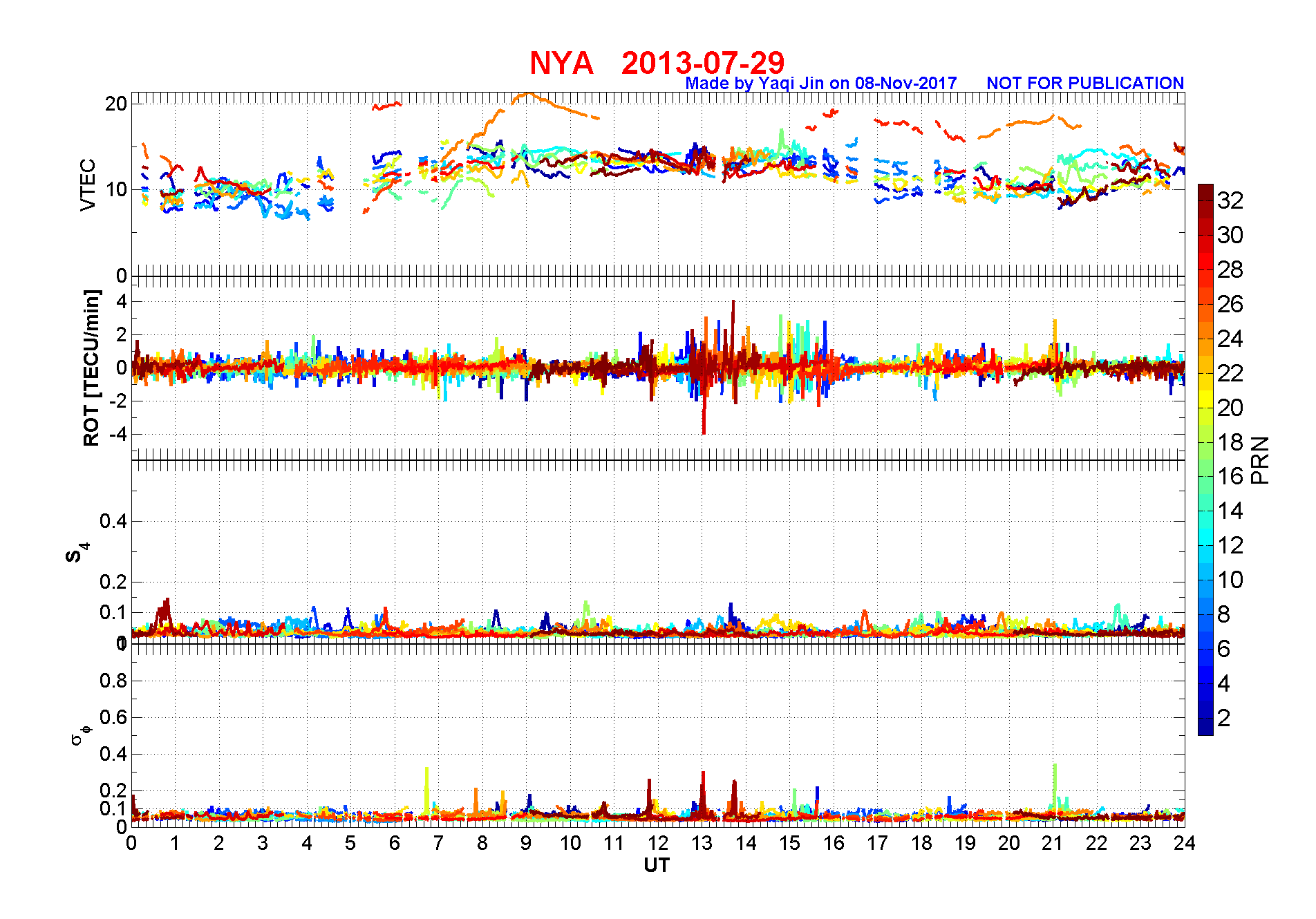The width and height of the screenshot is (1316, 919).
Task: Click colorbar tick label 32
Action: [x=1230, y=200]
